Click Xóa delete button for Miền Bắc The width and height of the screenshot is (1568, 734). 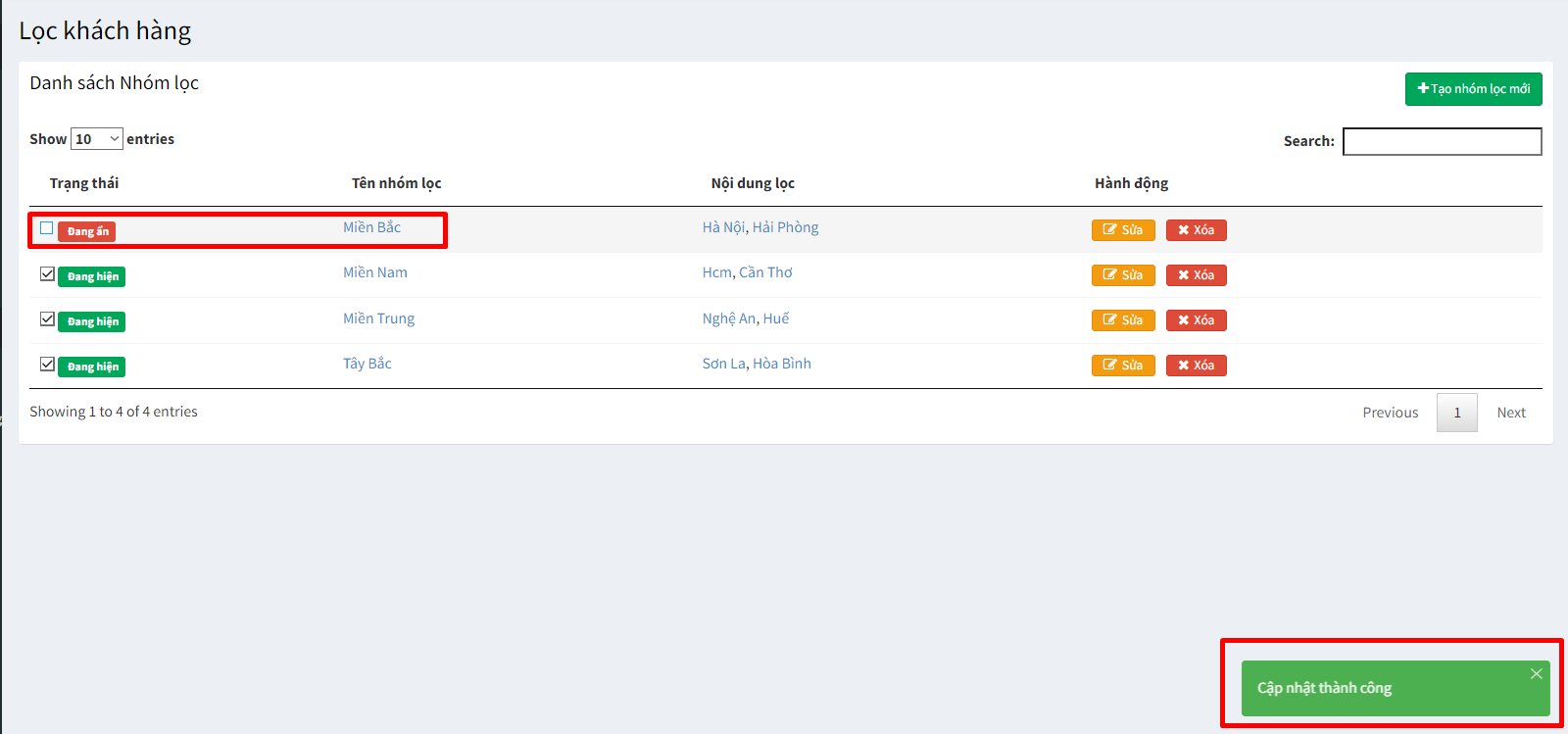tap(1197, 230)
